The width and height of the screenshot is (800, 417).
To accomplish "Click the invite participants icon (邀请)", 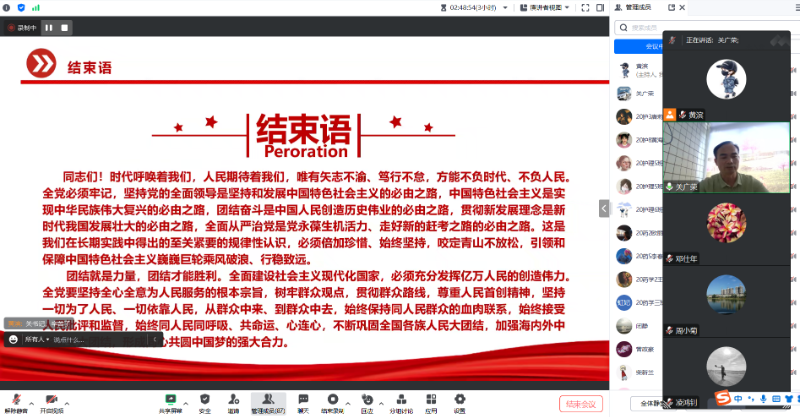I will click(233, 401).
